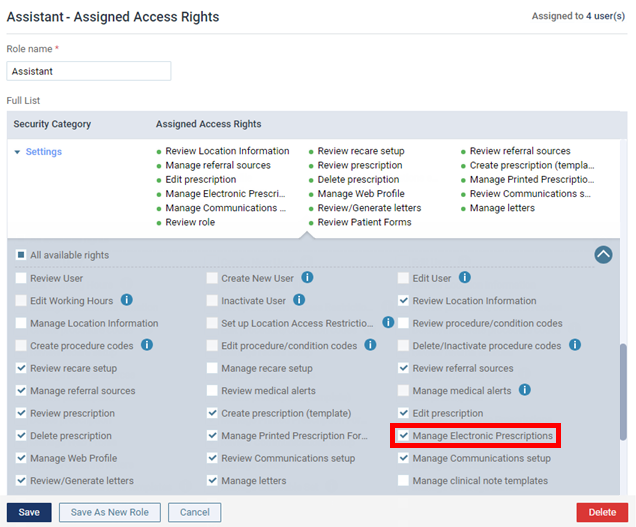Toggle the All available rights checkbox
The image size is (636, 527).
tap(22, 255)
